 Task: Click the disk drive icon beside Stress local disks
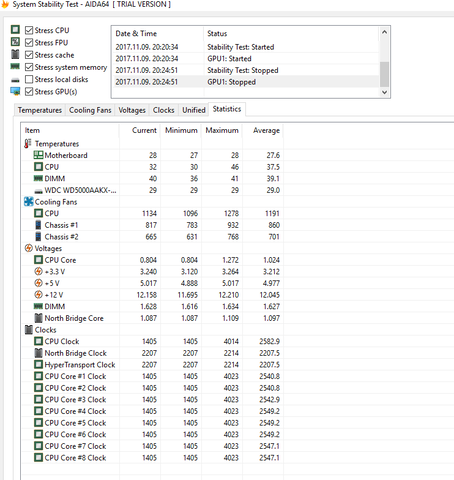pos(15,80)
